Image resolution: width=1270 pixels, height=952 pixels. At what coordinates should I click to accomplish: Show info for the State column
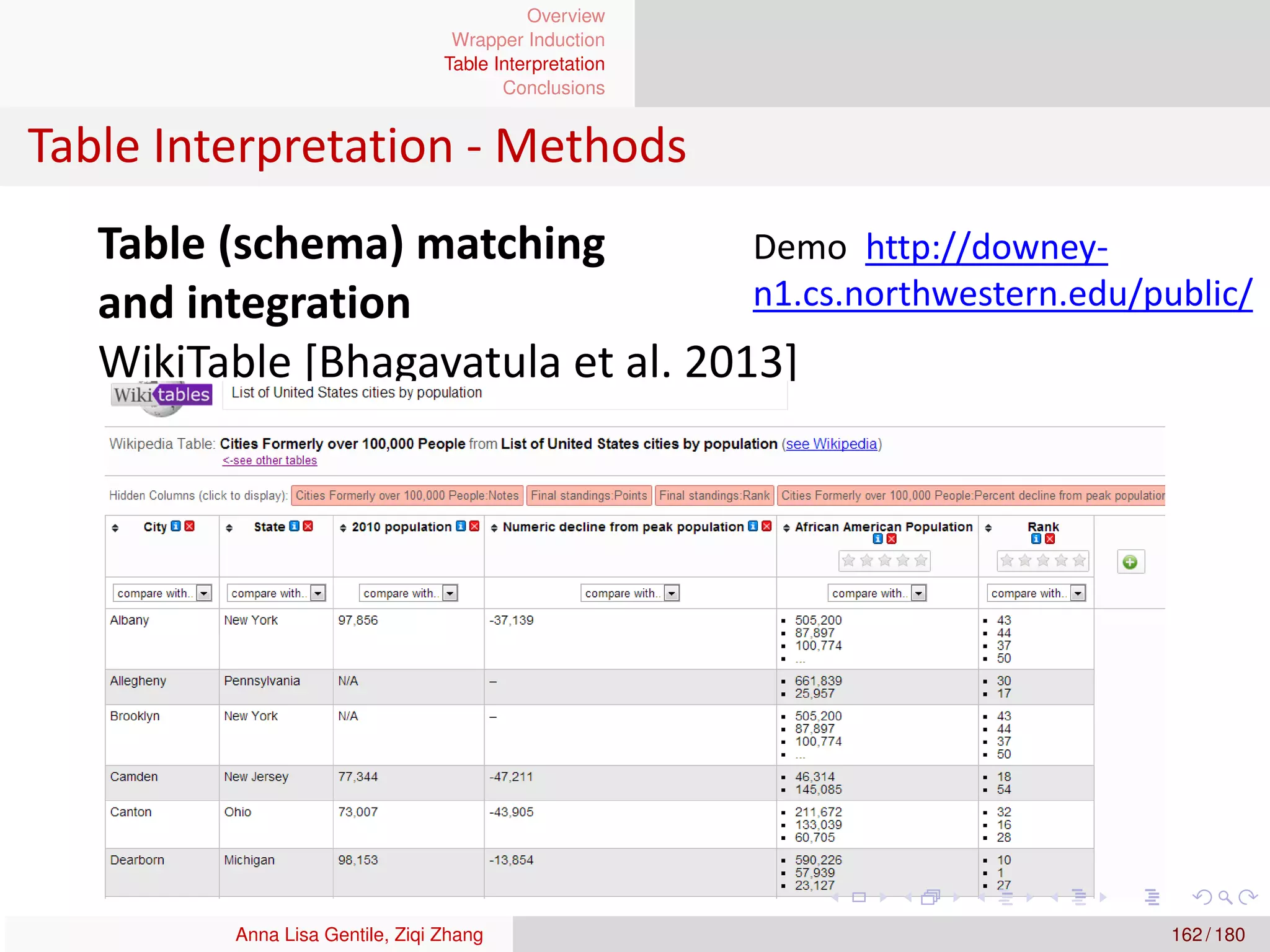(x=295, y=526)
